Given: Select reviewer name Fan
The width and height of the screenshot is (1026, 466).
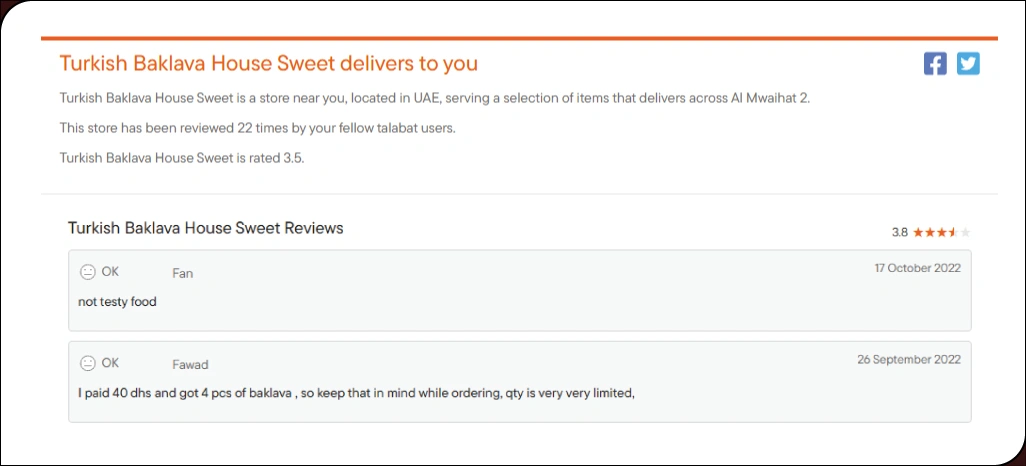Looking at the screenshot, I should pos(182,273).
